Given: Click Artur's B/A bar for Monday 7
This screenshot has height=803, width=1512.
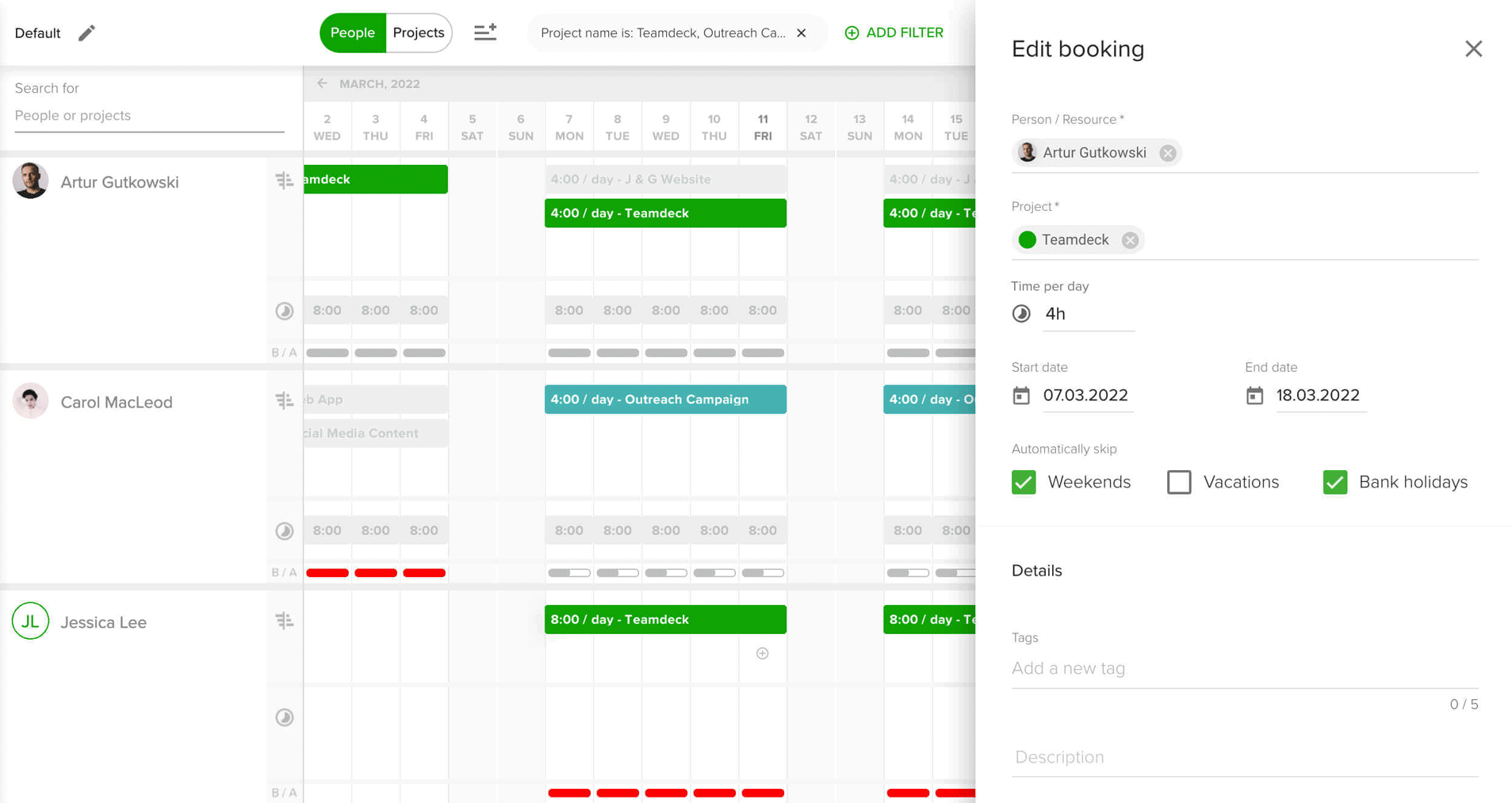Looking at the screenshot, I should [569, 353].
